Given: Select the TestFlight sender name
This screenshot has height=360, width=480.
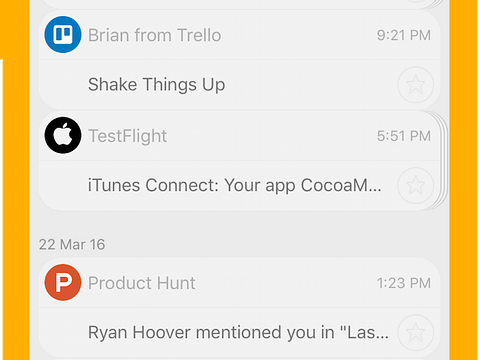Looking at the screenshot, I should coord(127,136).
